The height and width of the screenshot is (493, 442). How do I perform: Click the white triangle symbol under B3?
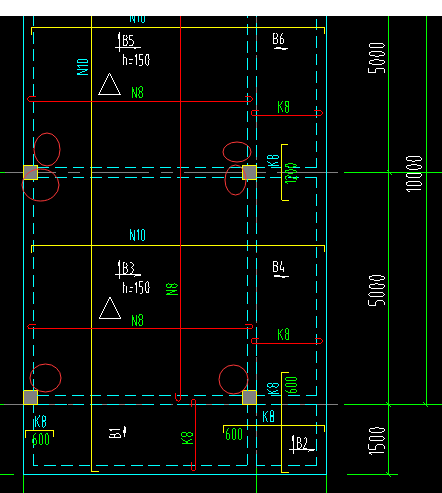coord(110,308)
